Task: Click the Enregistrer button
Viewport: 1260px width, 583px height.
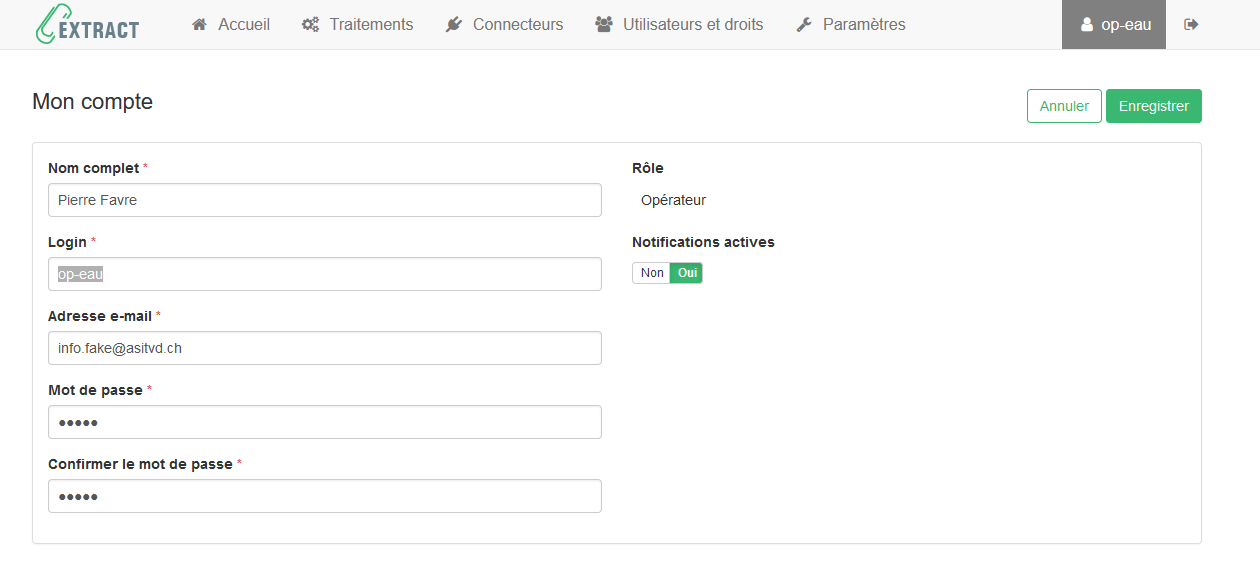Action: (x=1153, y=105)
